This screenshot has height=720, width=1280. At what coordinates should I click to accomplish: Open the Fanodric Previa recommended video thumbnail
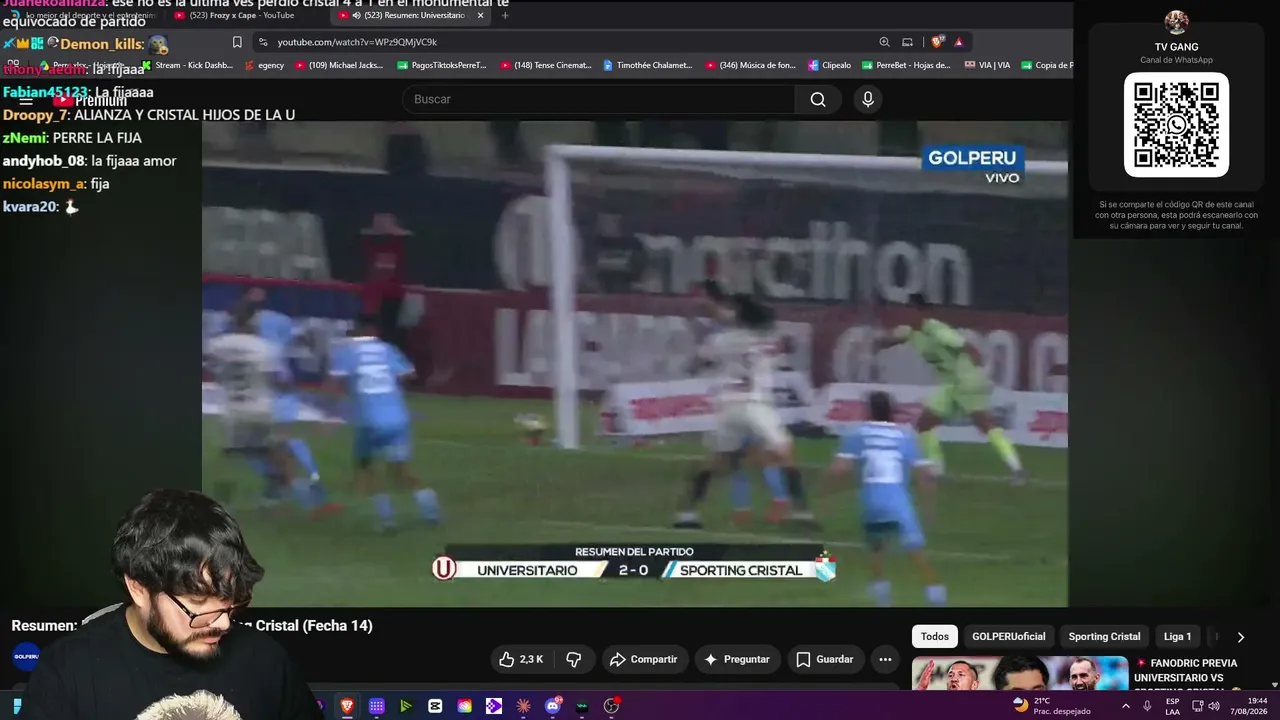click(1020, 673)
